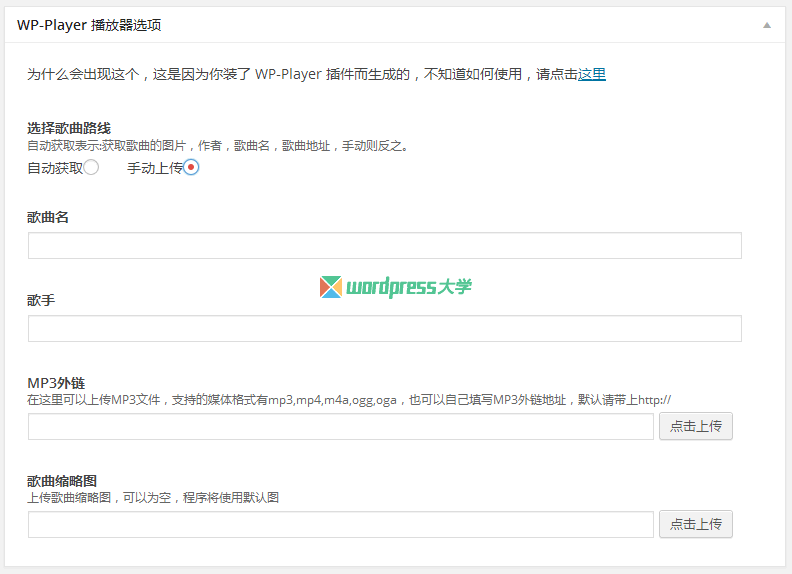
Task: Click the 歌曲名 label
Action: click(x=47, y=217)
